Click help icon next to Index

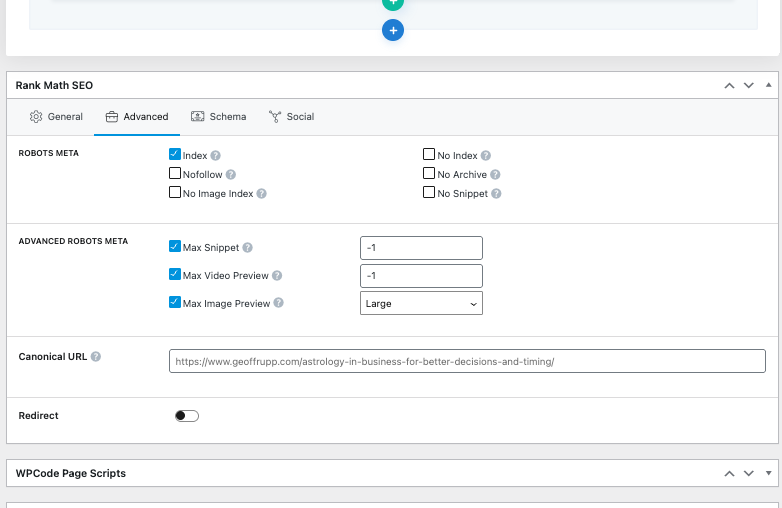(216, 156)
